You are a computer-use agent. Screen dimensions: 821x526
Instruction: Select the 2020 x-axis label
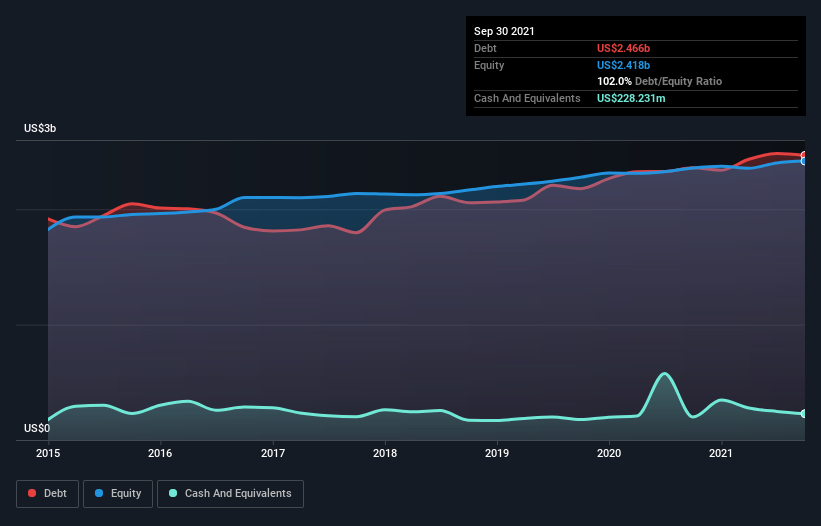point(609,453)
